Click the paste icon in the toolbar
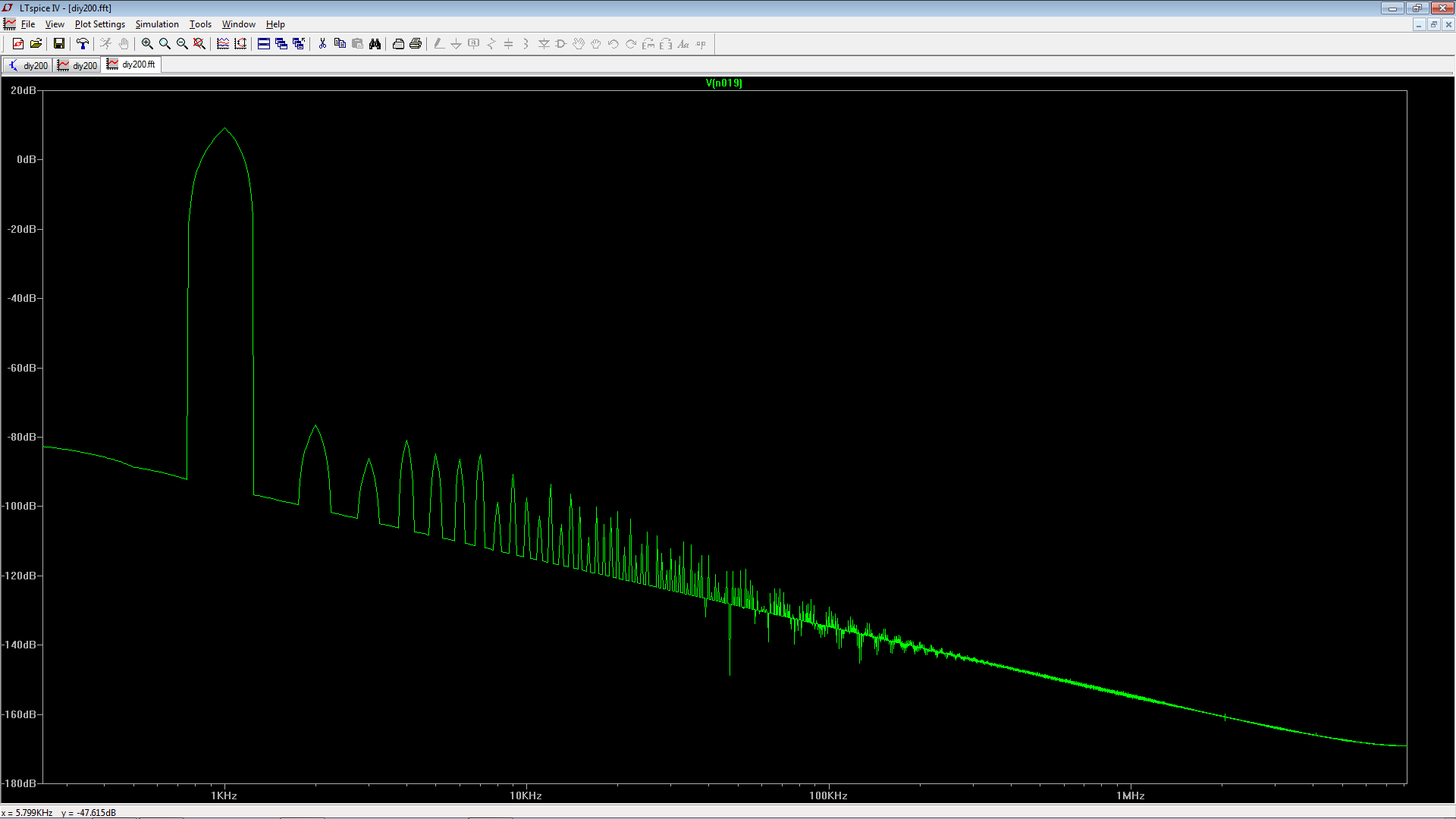The image size is (1456, 819). pos(357,44)
